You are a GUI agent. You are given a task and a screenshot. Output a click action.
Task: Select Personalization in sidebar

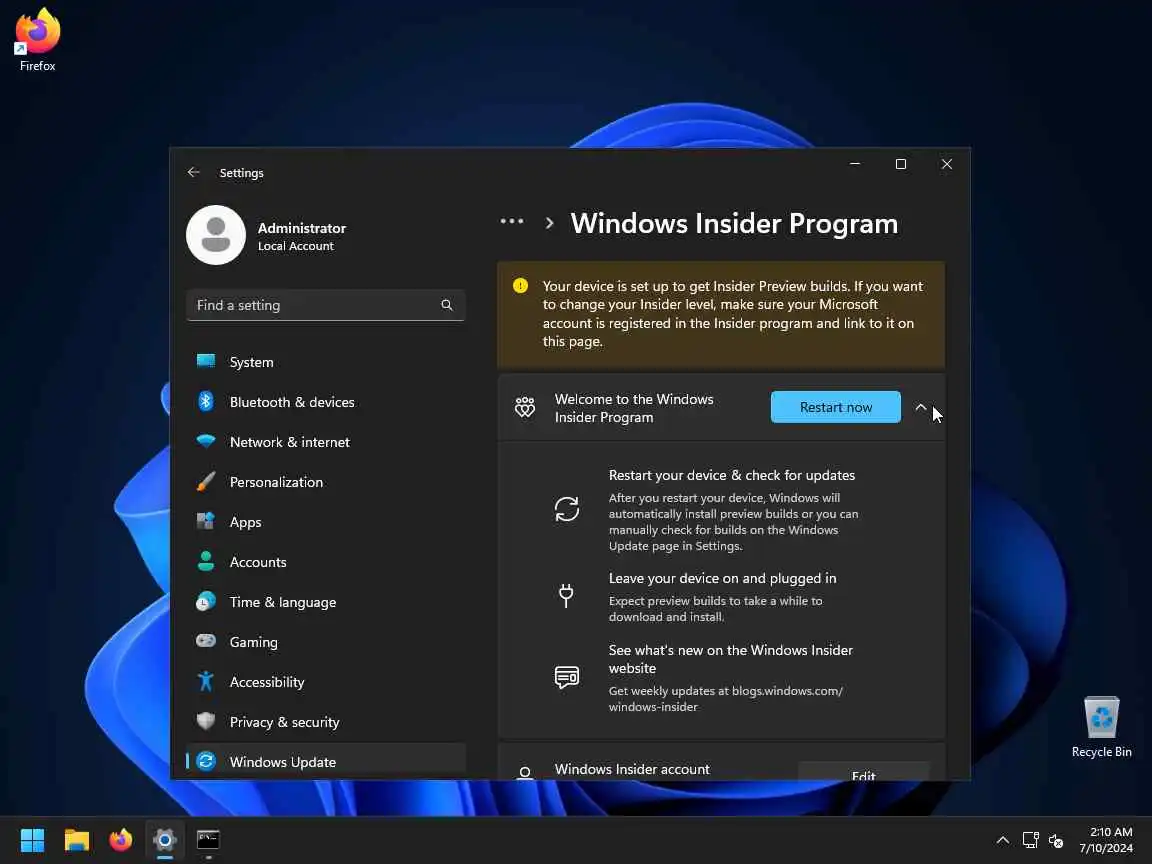[x=325, y=482]
